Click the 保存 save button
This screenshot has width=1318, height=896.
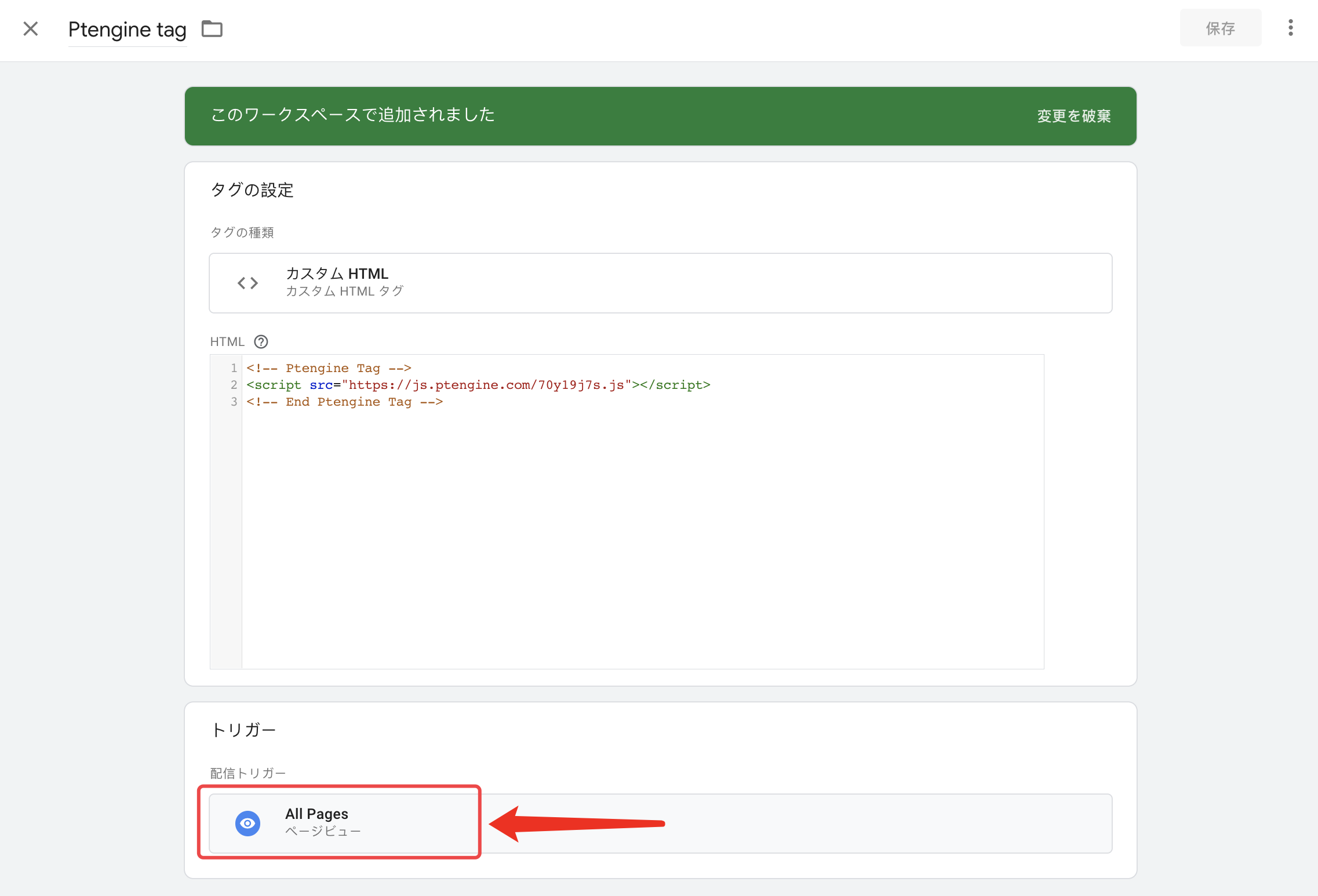point(1221,28)
